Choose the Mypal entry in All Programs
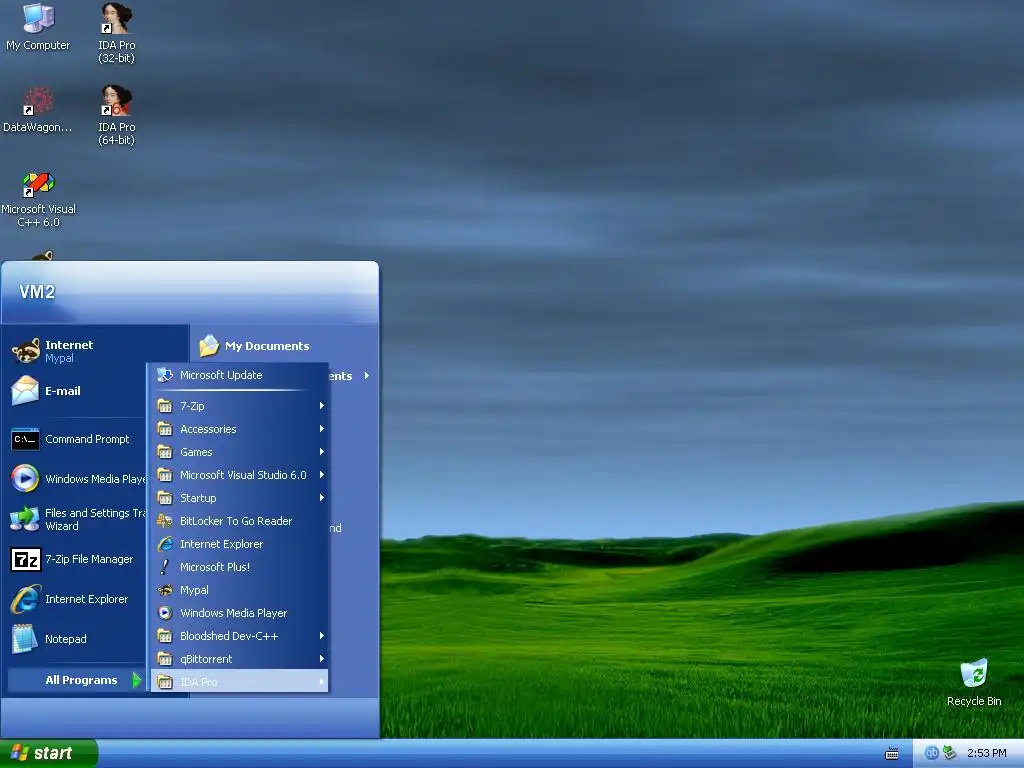 coord(239,590)
